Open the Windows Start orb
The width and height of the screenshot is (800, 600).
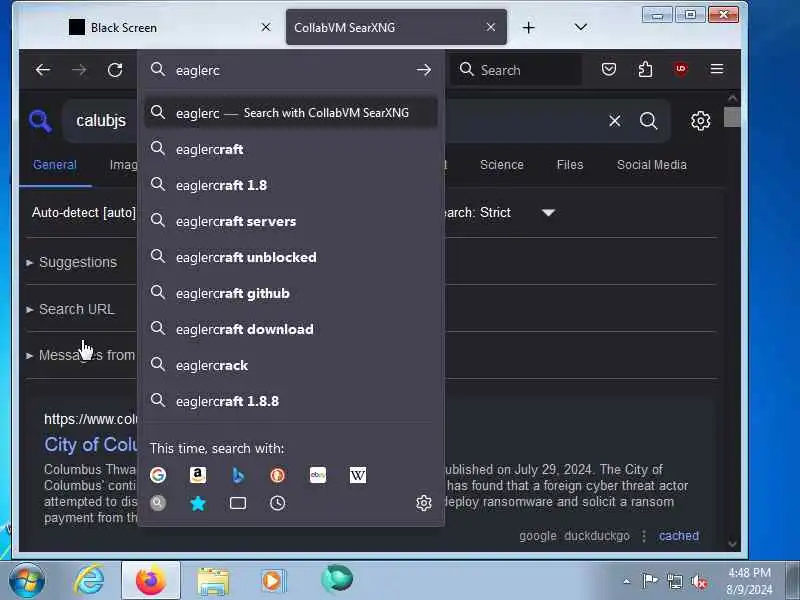(27, 580)
